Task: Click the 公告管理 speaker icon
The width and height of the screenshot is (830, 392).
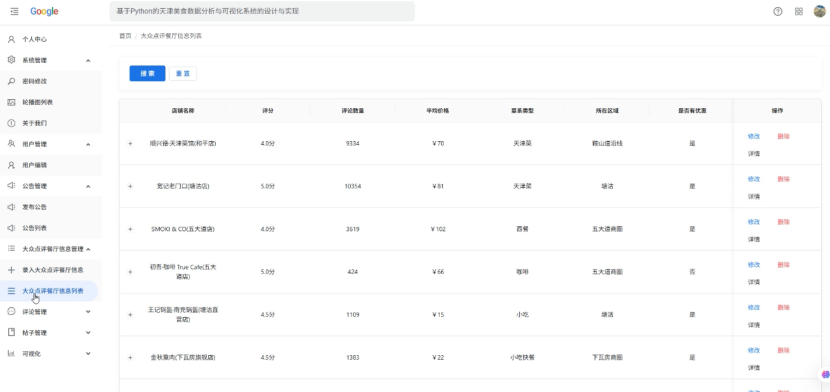Action: pyautogui.click(x=11, y=186)
